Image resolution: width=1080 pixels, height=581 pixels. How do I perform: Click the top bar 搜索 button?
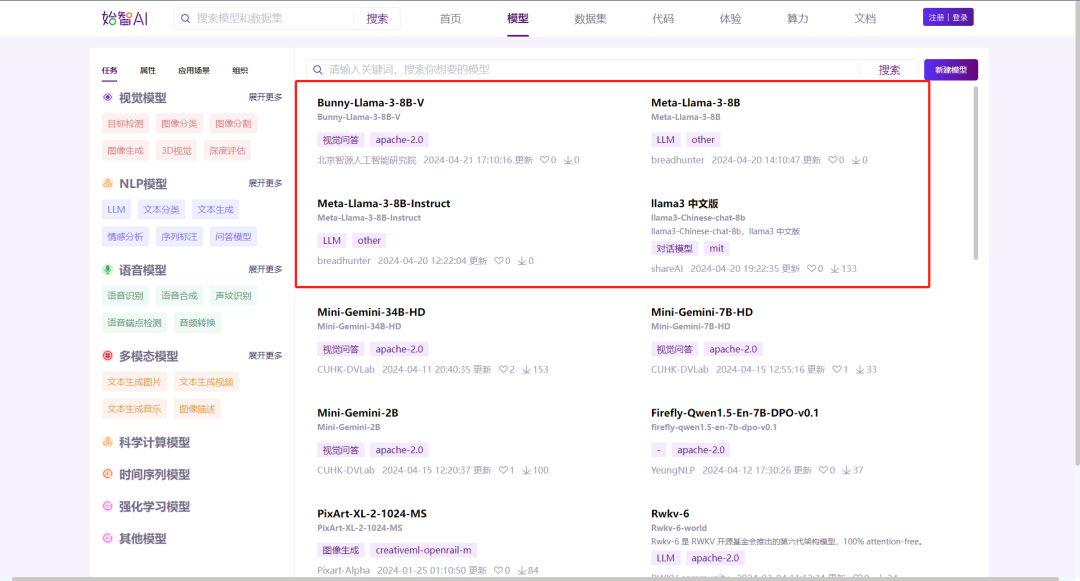tap(377, 19)
